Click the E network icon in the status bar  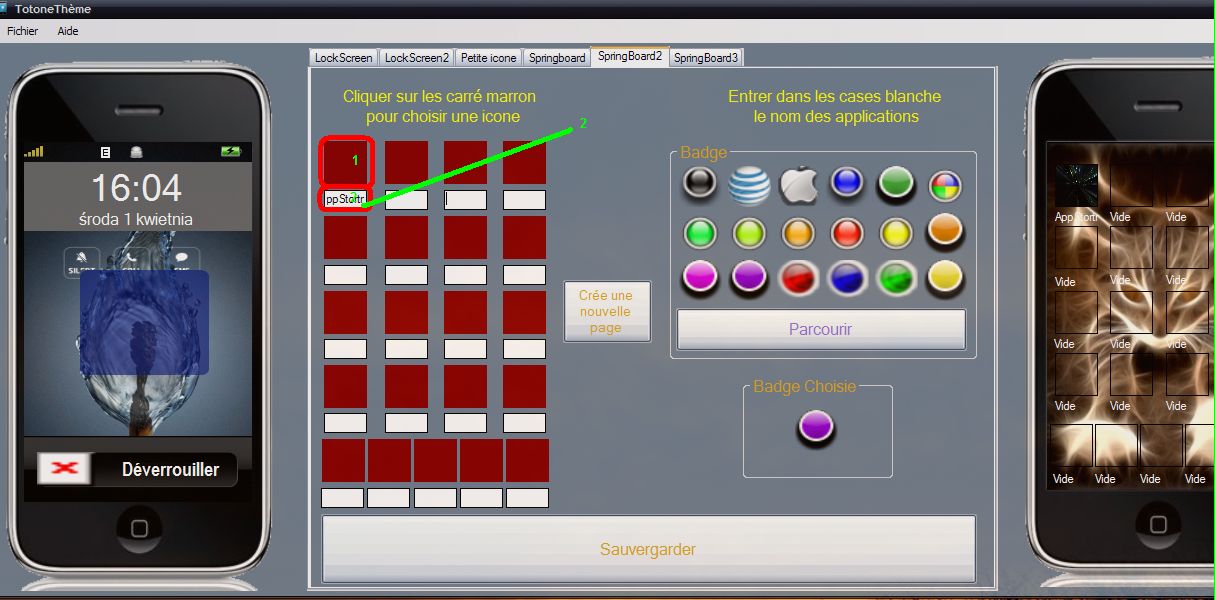click(x=105, y=152)
